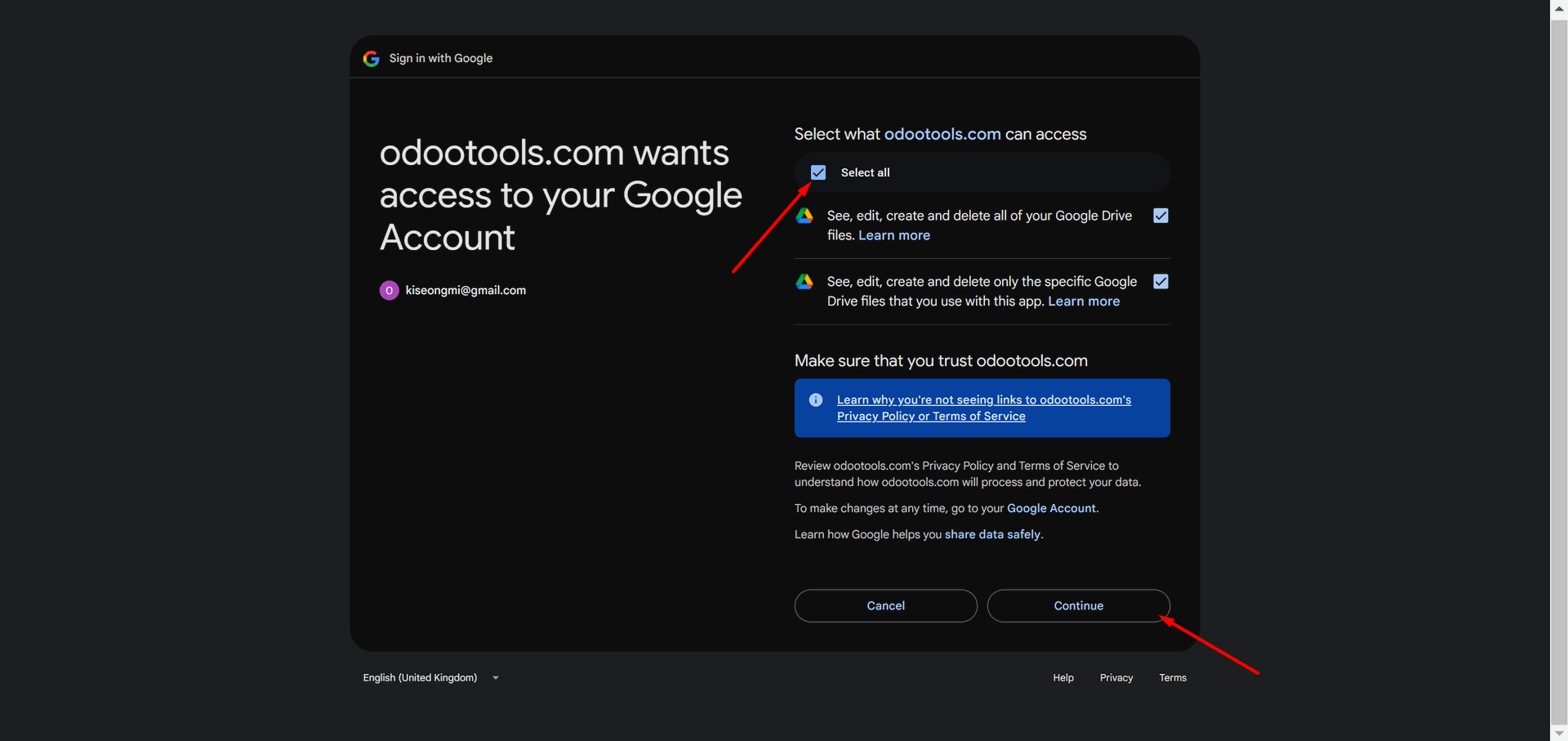Open the Privacy Policy or Terms notice link
The height and width of the screenshot is (741, 1568).
984,408
